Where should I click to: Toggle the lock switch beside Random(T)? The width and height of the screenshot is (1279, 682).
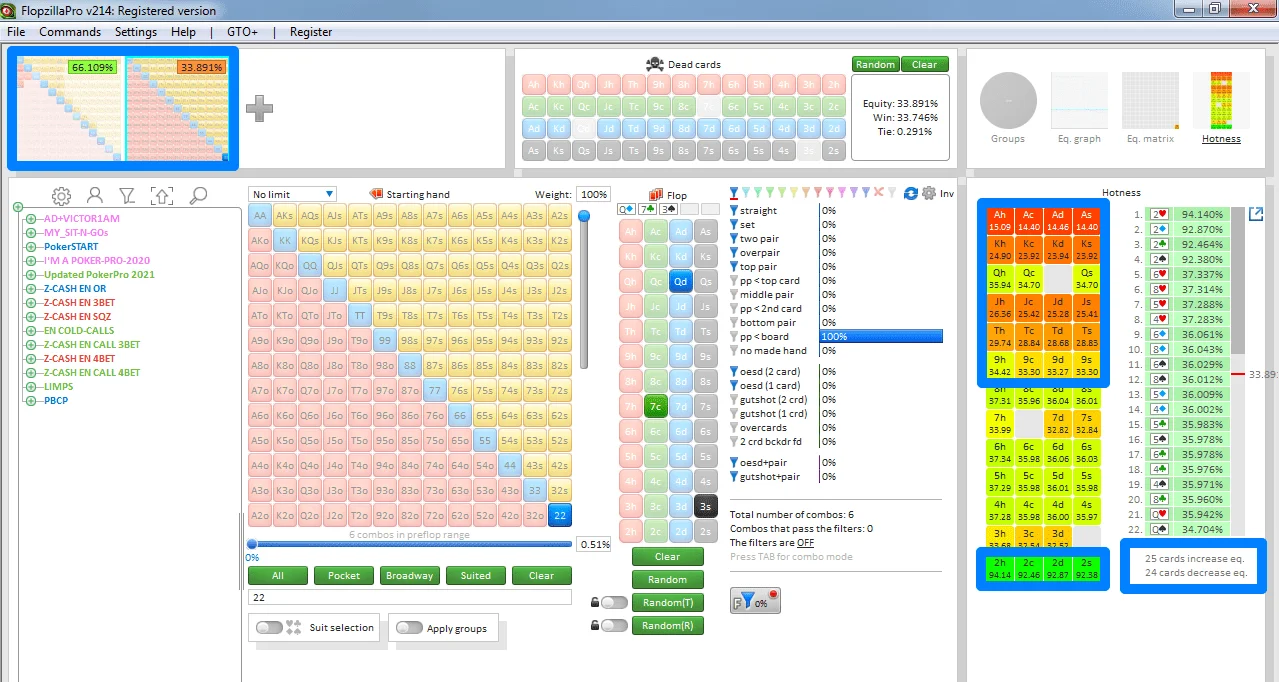614,602
